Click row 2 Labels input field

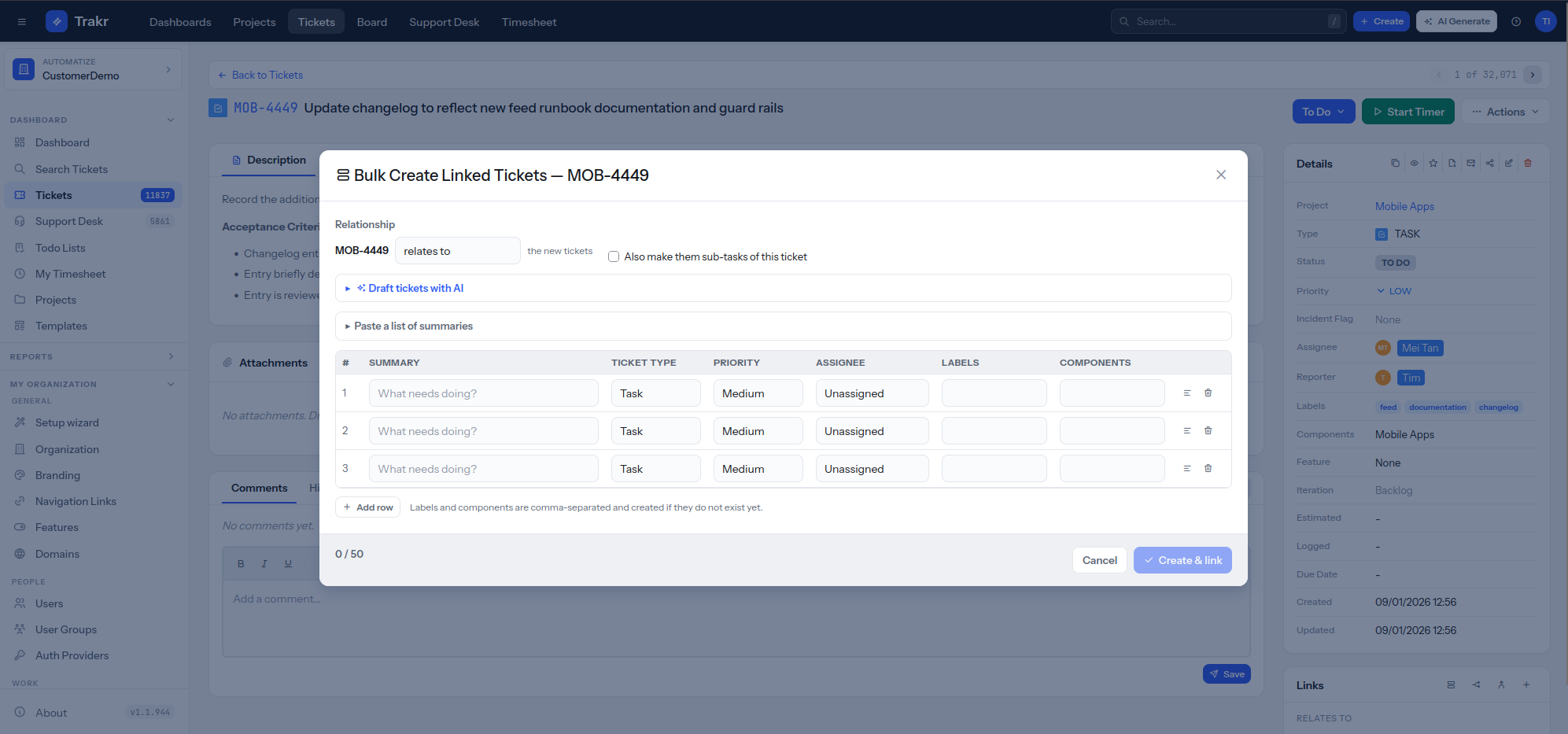pyautogui.click(x=994, y=431)
